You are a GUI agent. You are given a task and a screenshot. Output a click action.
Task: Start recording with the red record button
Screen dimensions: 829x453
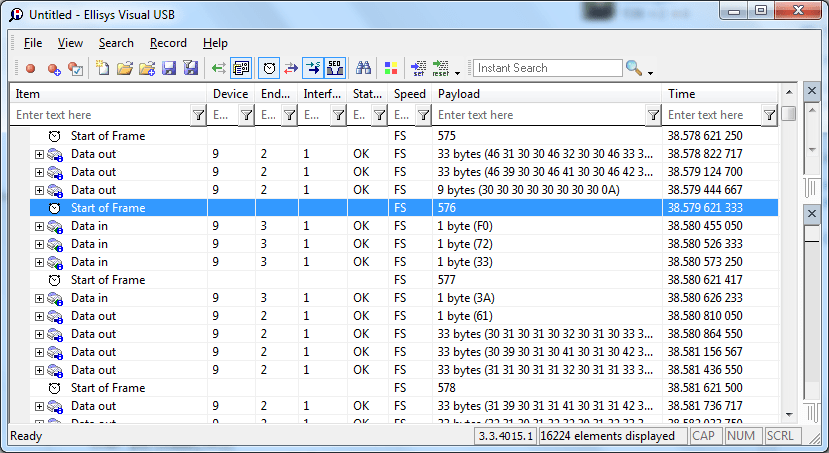tap(31, 68)
